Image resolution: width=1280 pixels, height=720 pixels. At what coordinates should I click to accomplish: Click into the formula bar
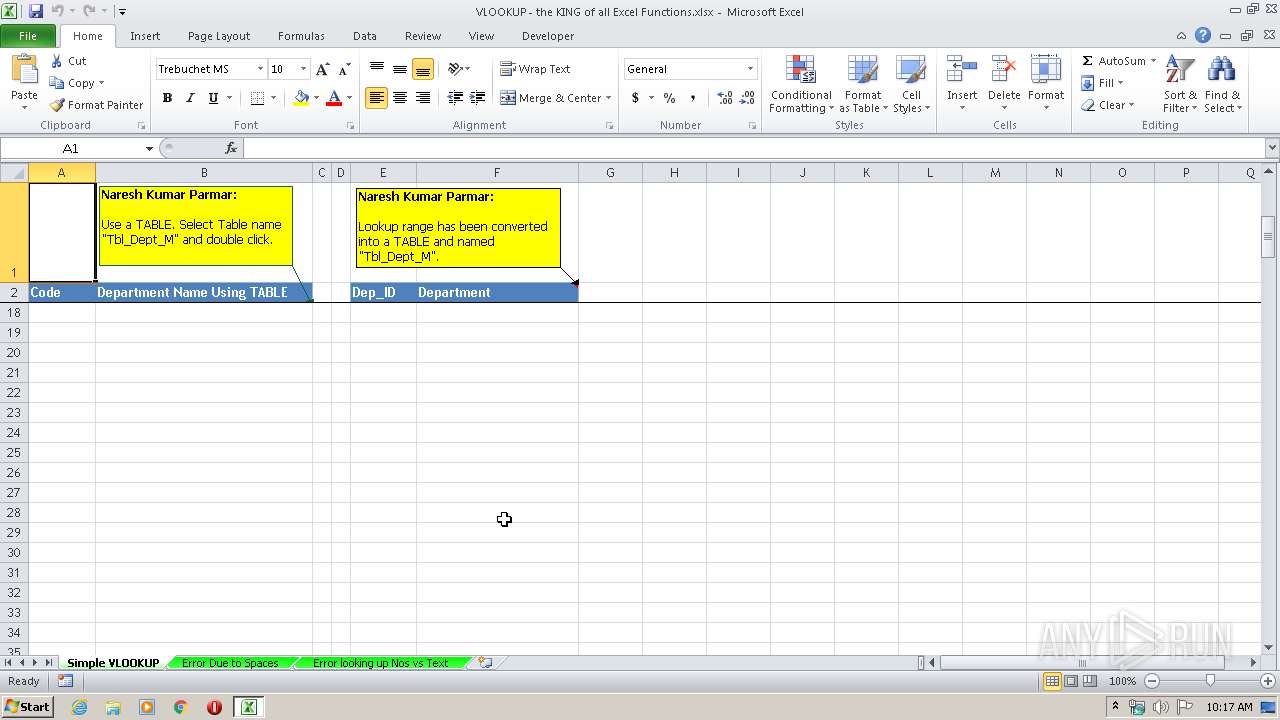pos(755,148)
